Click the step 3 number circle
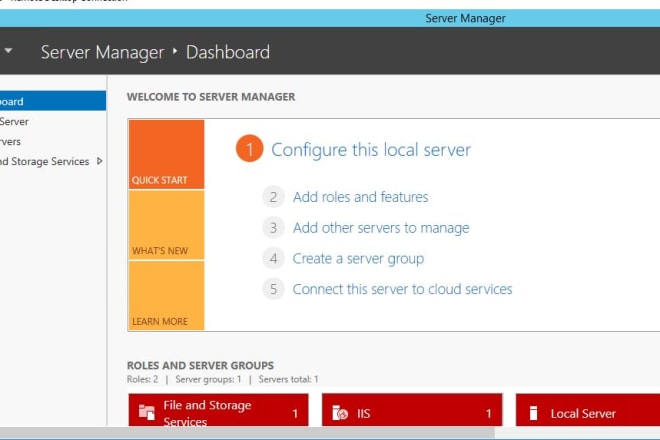This screenshot has width=660, height=440. point(273,227)
